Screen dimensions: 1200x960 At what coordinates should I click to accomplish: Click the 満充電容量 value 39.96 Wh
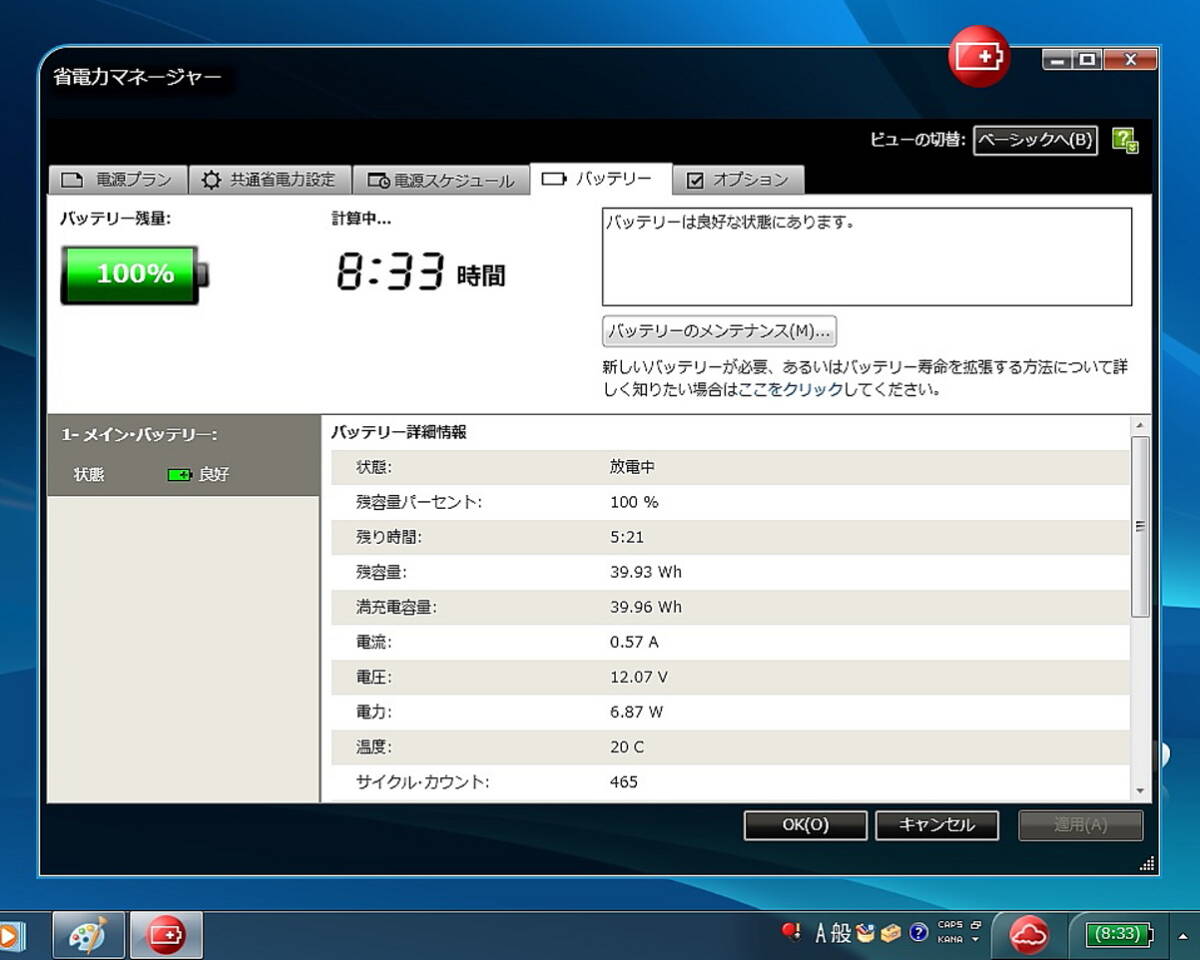(x=646, y=607)
